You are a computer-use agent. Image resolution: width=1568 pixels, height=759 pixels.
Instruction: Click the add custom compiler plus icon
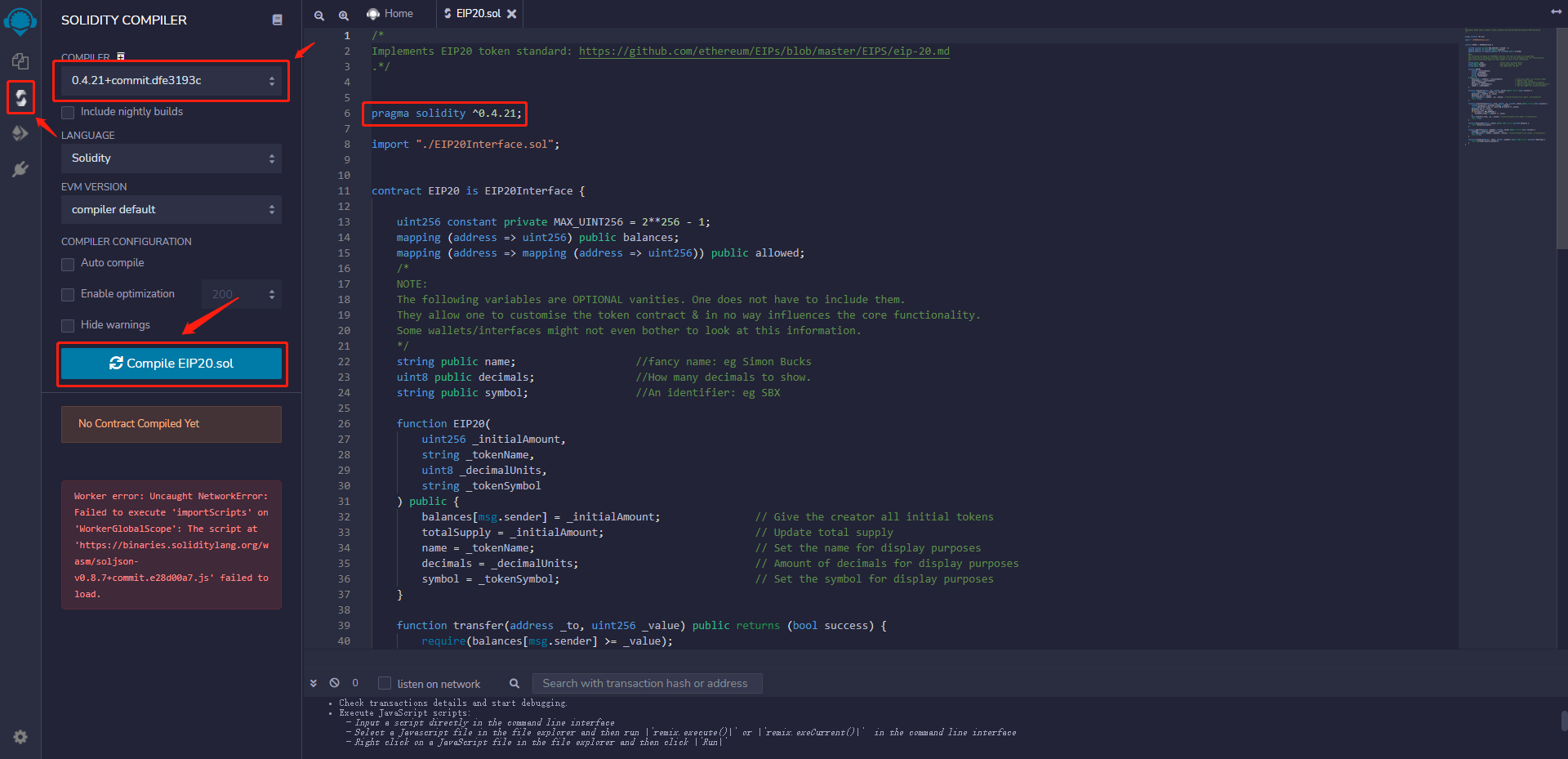[121, 56]
